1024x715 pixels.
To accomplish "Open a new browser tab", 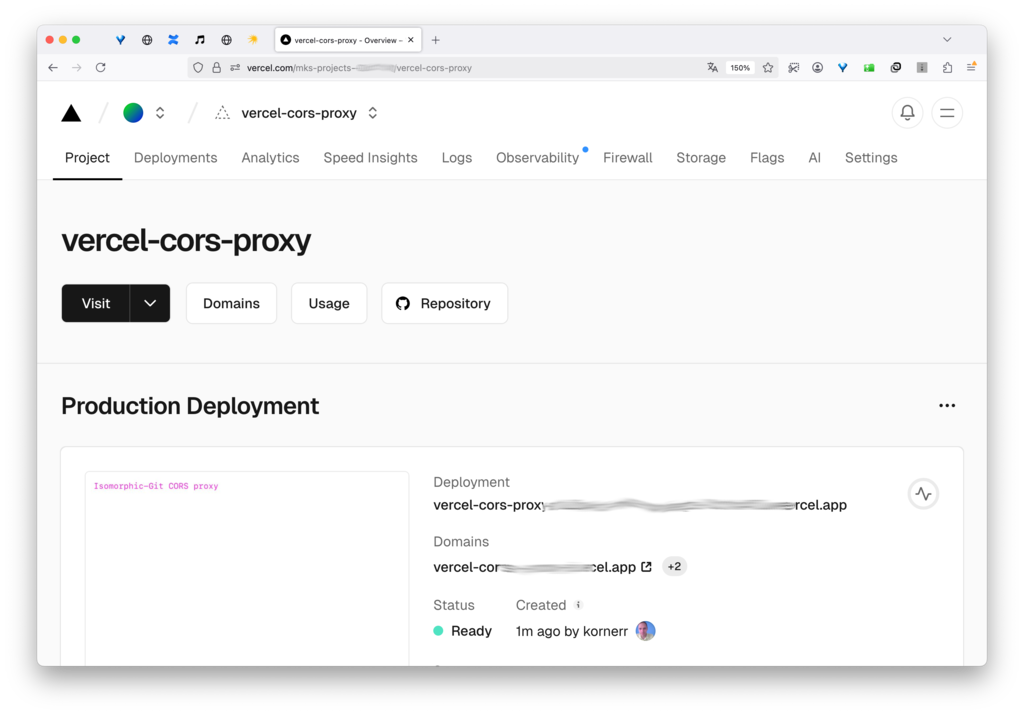I will 436,40.
